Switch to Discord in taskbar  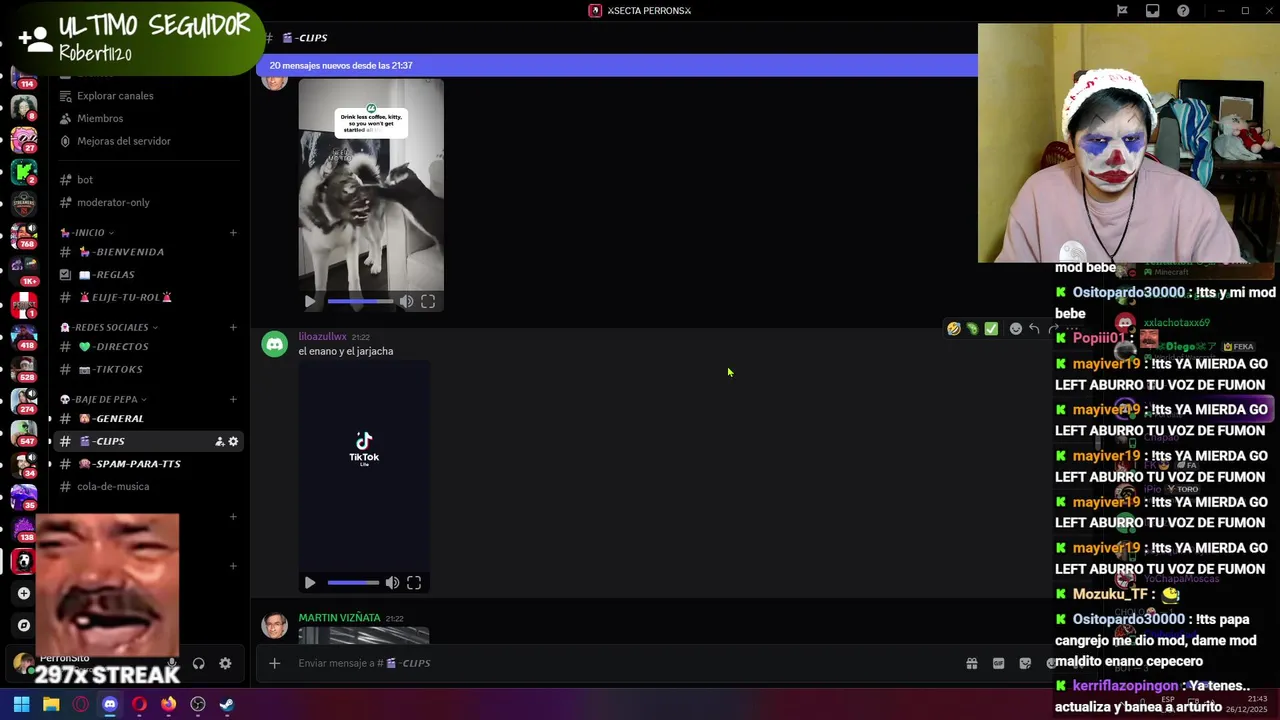(x=110, y=704)
